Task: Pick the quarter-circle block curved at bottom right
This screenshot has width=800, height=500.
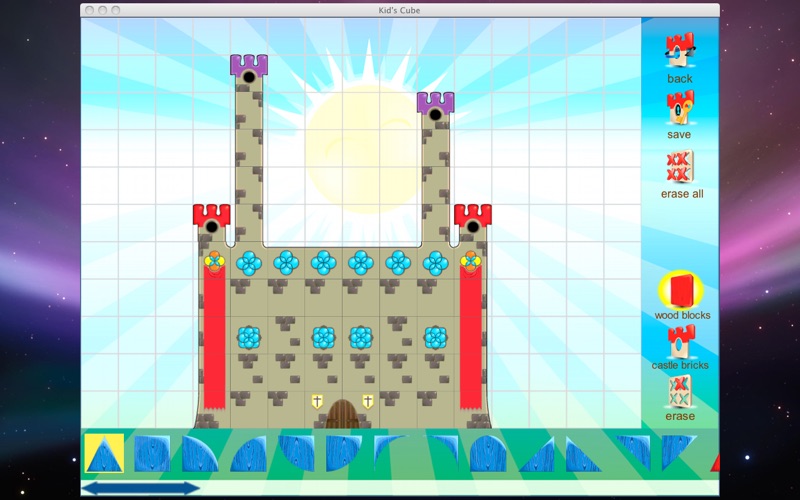Action: coord(344,453)
